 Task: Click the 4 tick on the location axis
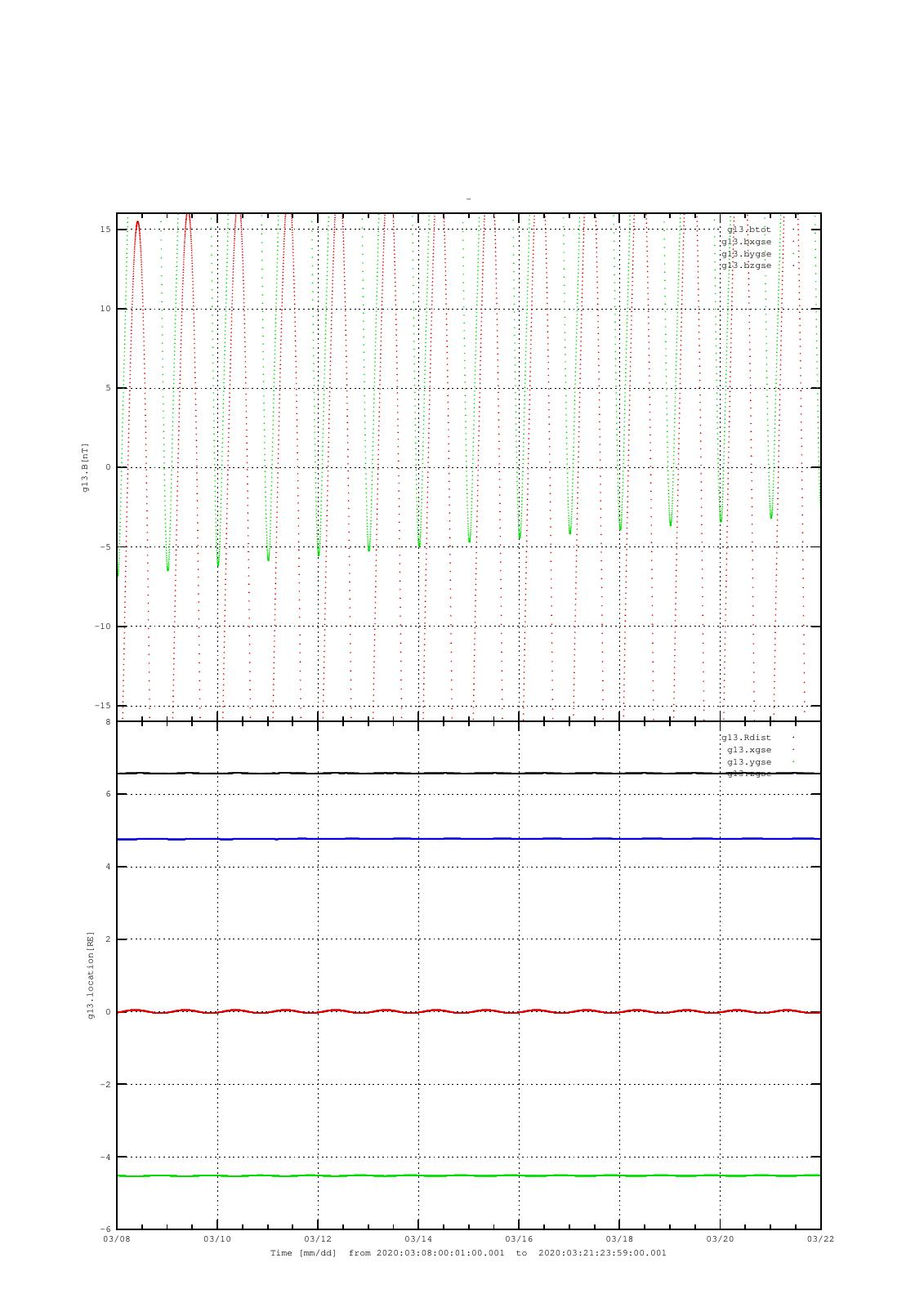(x=109, y=867)
